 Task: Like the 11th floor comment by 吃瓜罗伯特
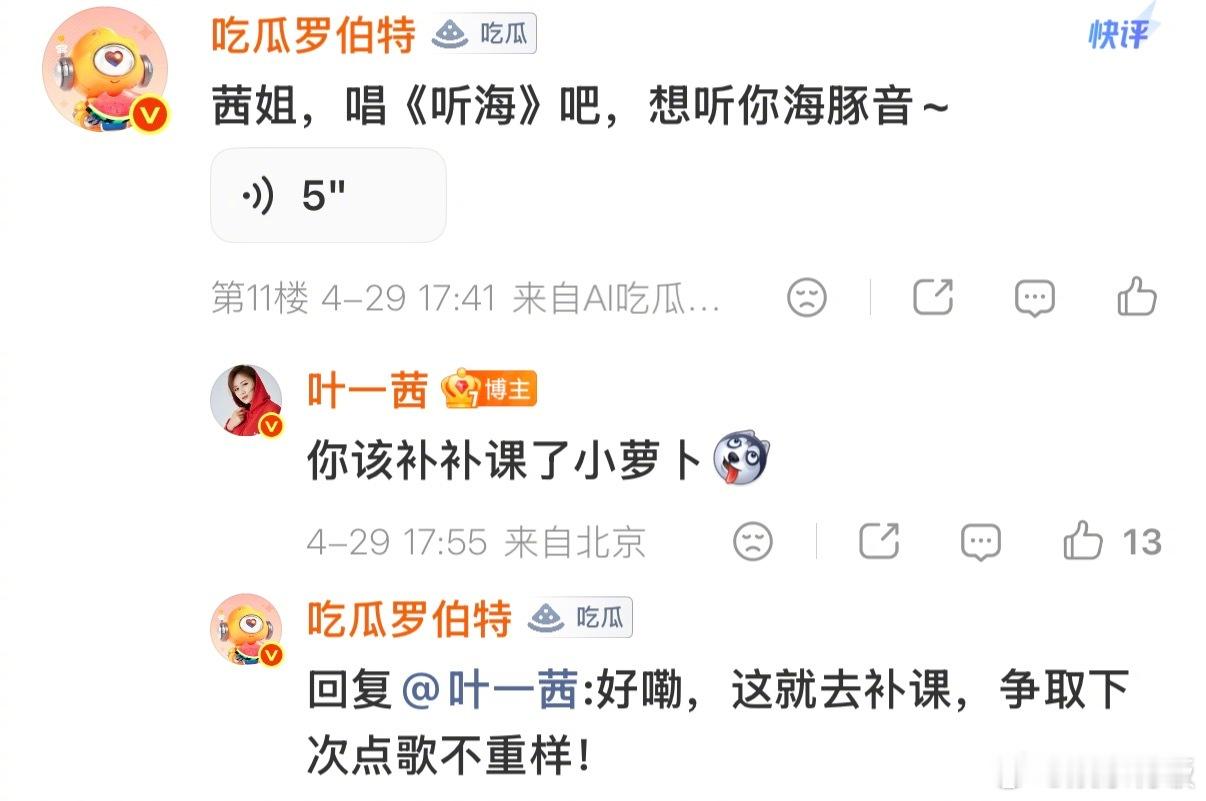pyautogui.click(x=1137, y=298)
